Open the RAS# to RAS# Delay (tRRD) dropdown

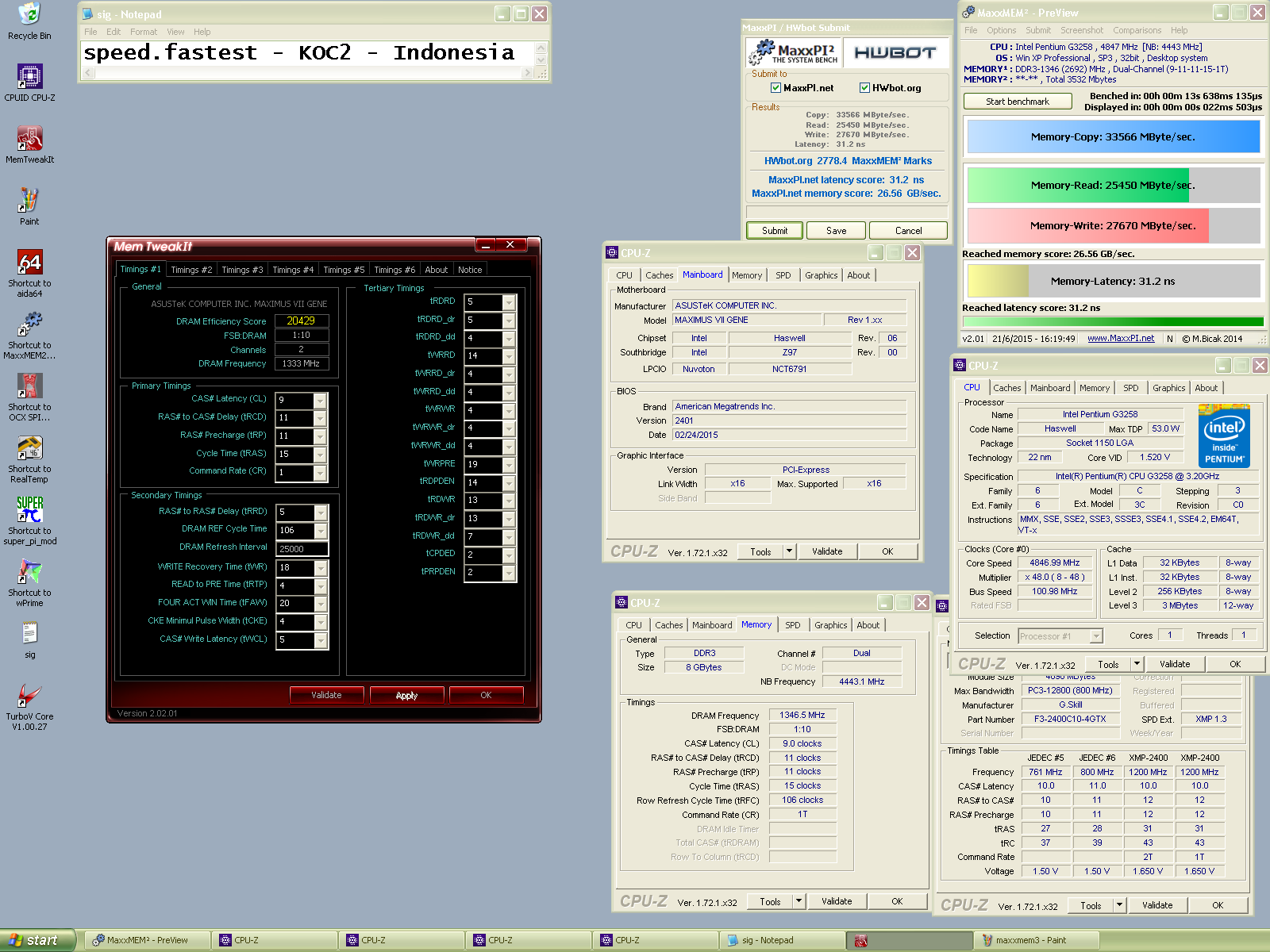coord(320,512)
